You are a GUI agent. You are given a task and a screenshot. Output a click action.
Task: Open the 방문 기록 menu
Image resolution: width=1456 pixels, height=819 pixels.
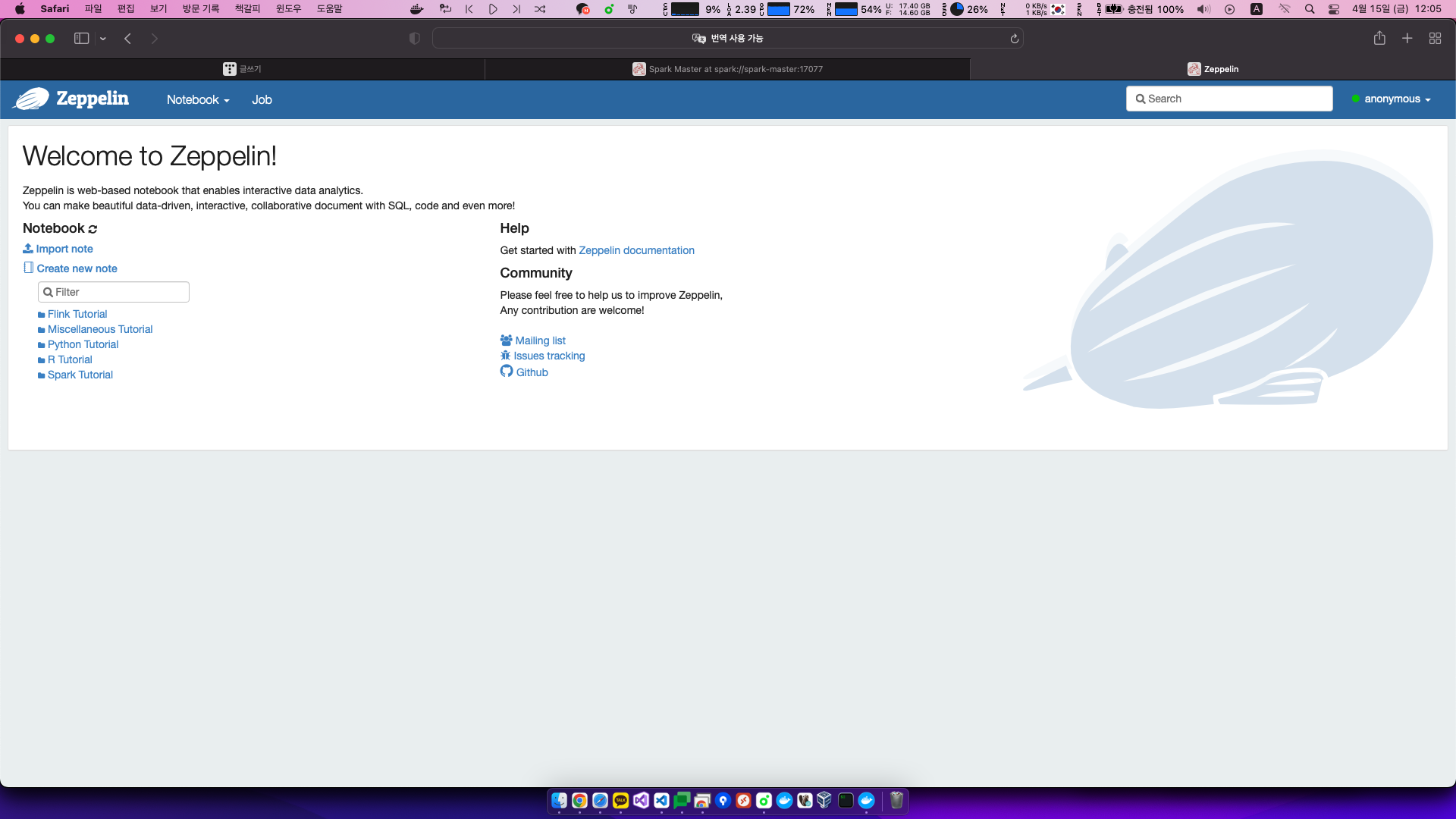[200, 9]
